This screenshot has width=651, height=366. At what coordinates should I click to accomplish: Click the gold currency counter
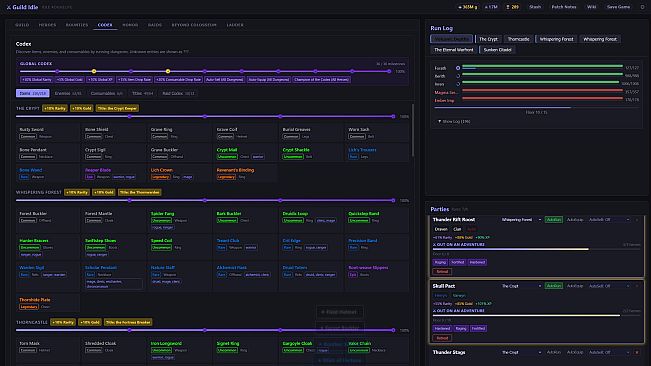point(467,7)
